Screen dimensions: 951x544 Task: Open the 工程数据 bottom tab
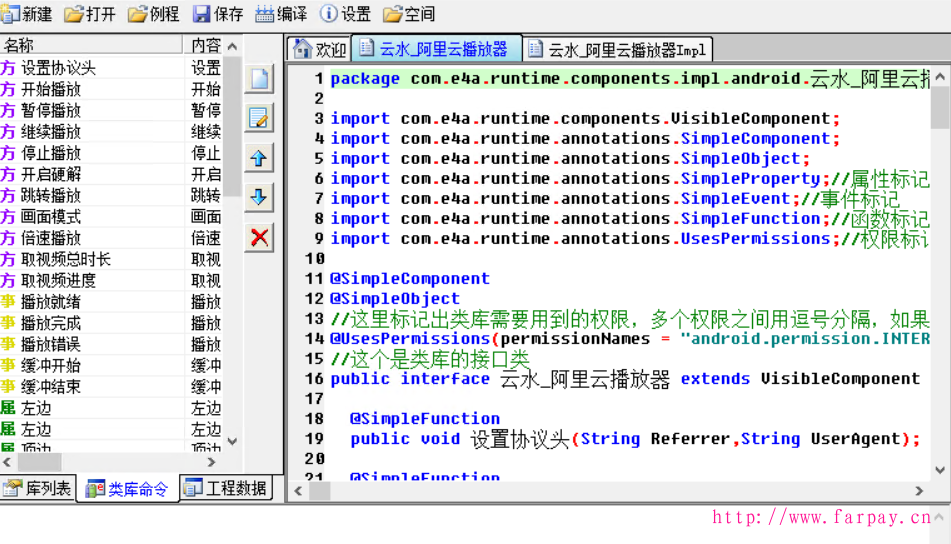[226, 488]
